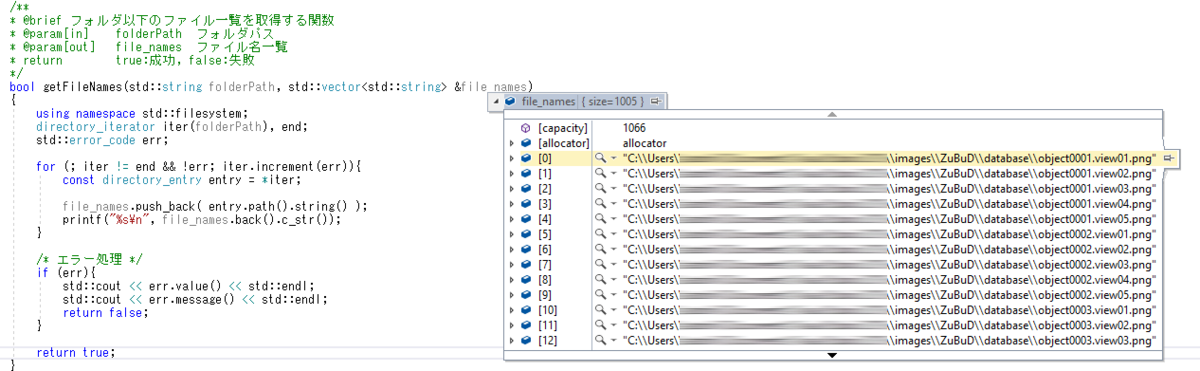Open visualizer dropdown arrow for element [4]
Viewport: 1200px width, 371px height.
point(613,218)
